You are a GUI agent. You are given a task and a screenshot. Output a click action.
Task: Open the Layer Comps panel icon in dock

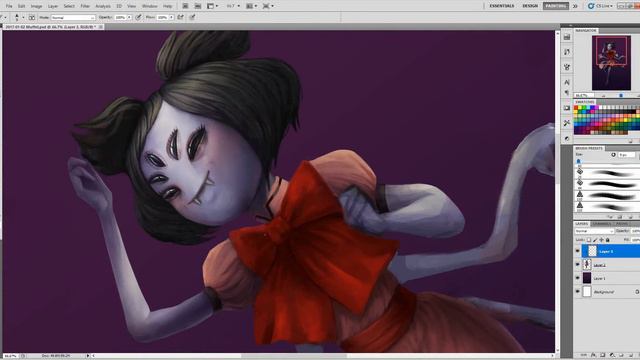(x=567, y=108)
